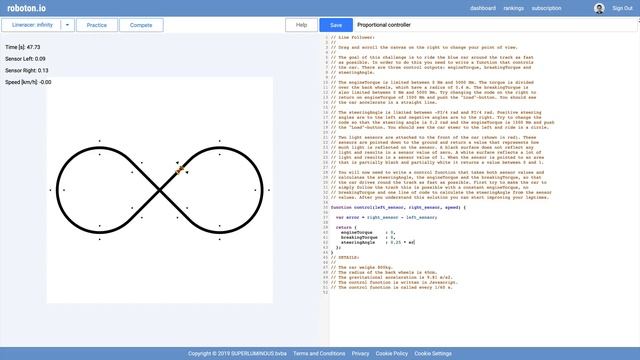The width and height of the screenshot is (640, 360).
Task: Click the DETAILS comment line
Action: [x=345, y=258]
